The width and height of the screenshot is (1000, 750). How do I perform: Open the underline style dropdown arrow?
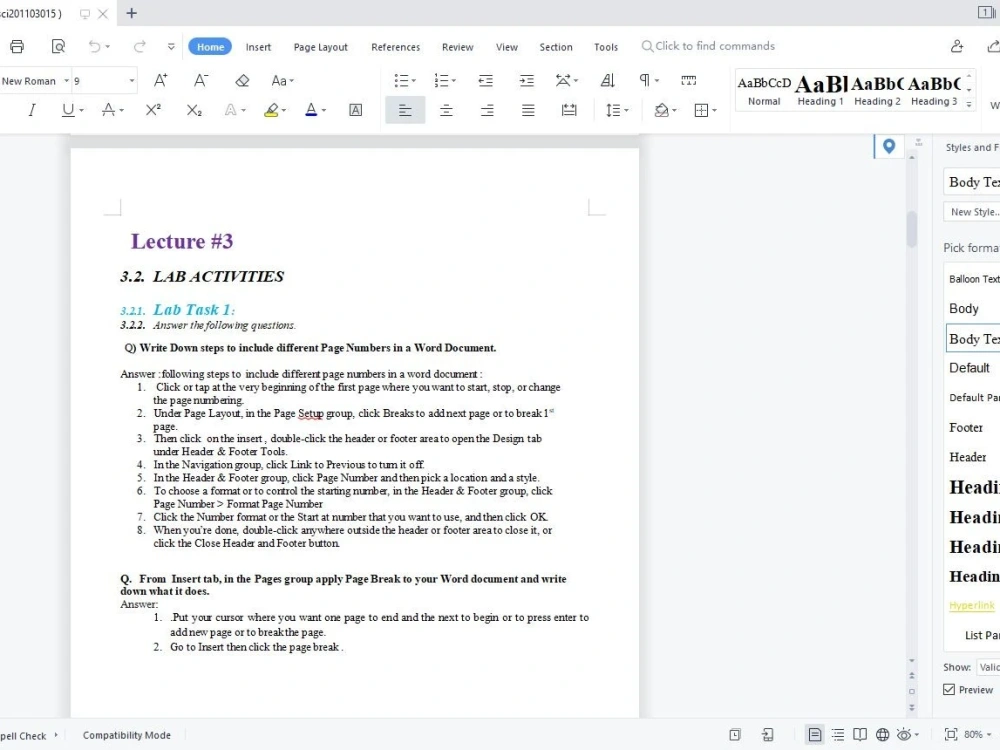pyautogui.click(x=82, y=111)
